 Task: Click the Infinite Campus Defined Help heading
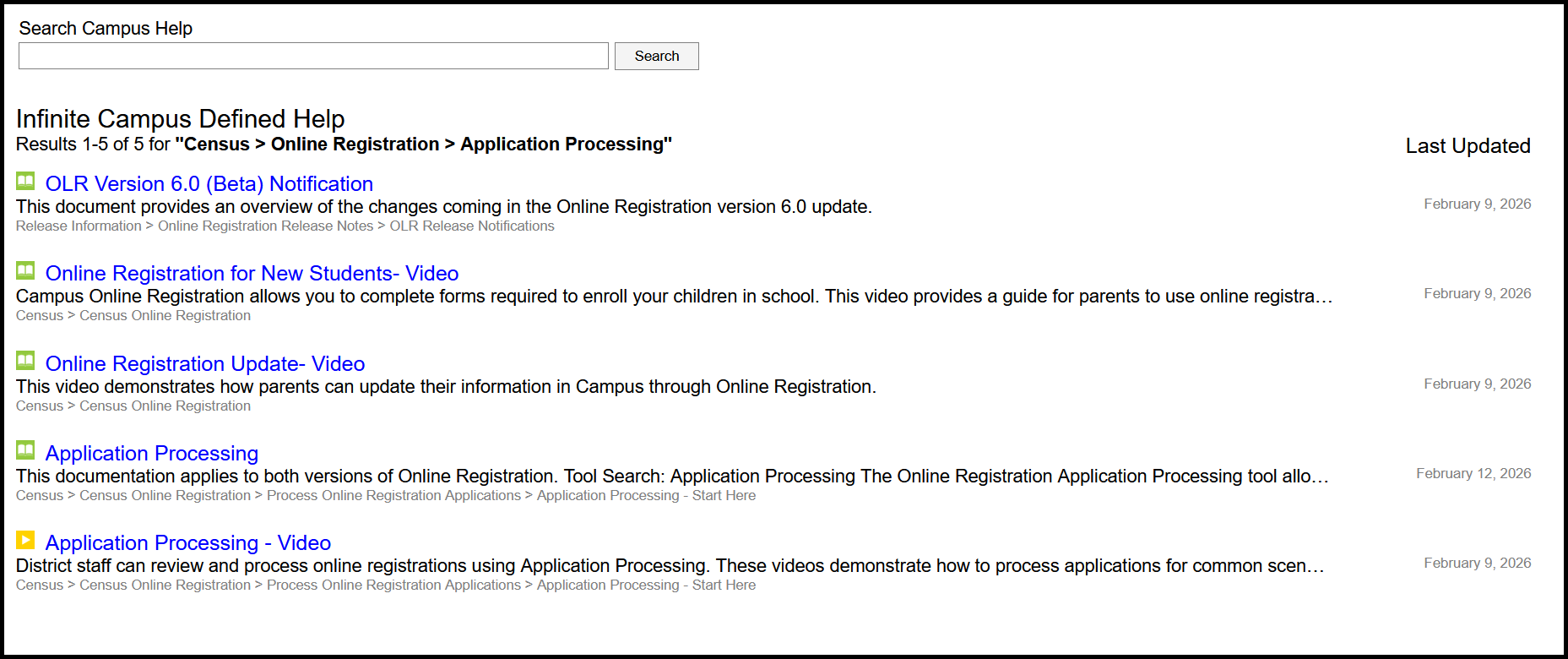pyautogui.click(x=181, y=118)
